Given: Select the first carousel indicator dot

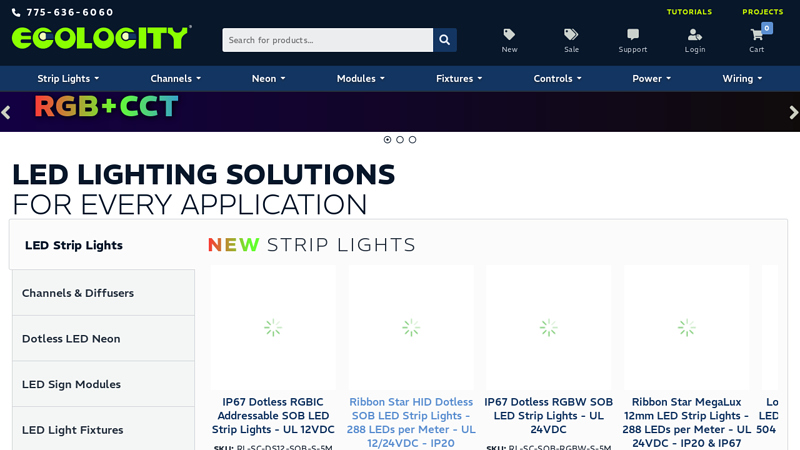Looking at the screenshot, I should pyautogui.click(x=388, y=140).
